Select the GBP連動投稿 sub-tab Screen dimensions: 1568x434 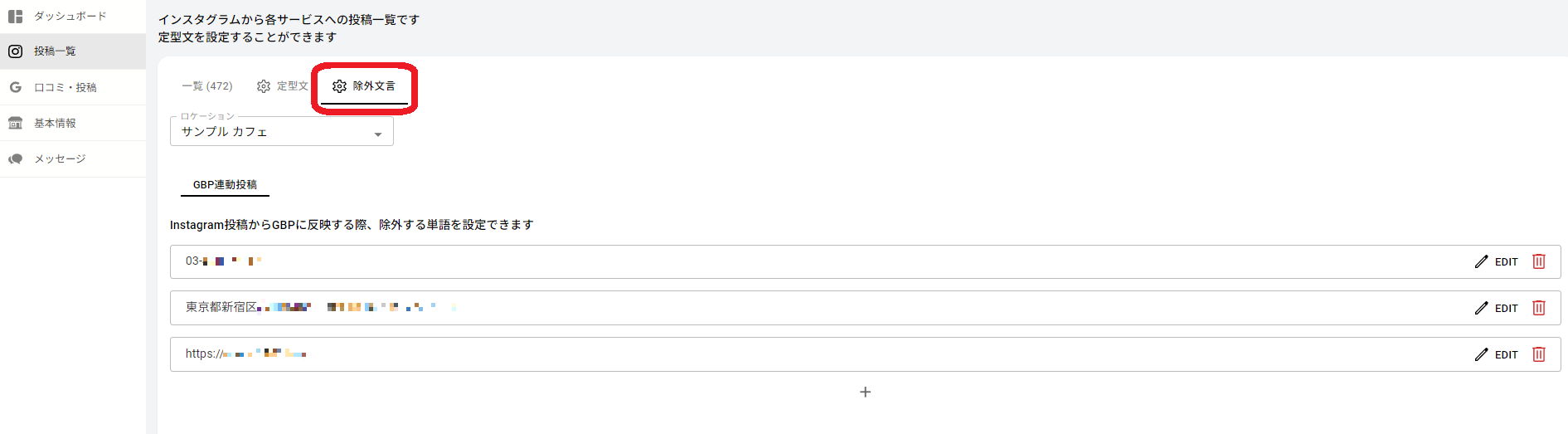click(225, 185)
